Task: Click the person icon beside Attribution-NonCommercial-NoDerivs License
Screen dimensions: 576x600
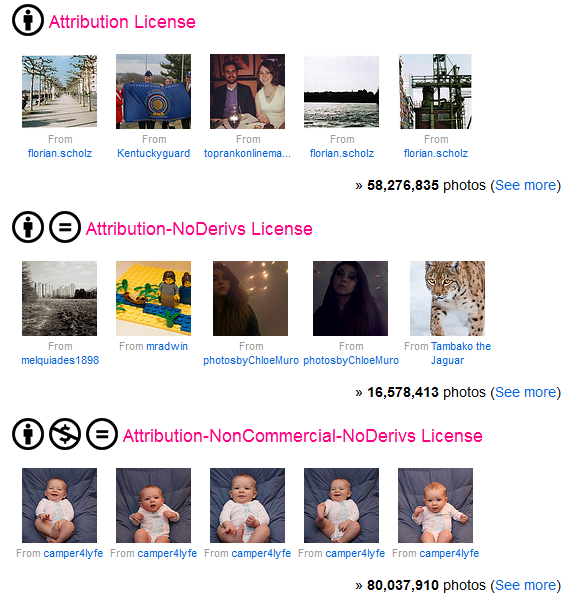Action: (28, 434)
